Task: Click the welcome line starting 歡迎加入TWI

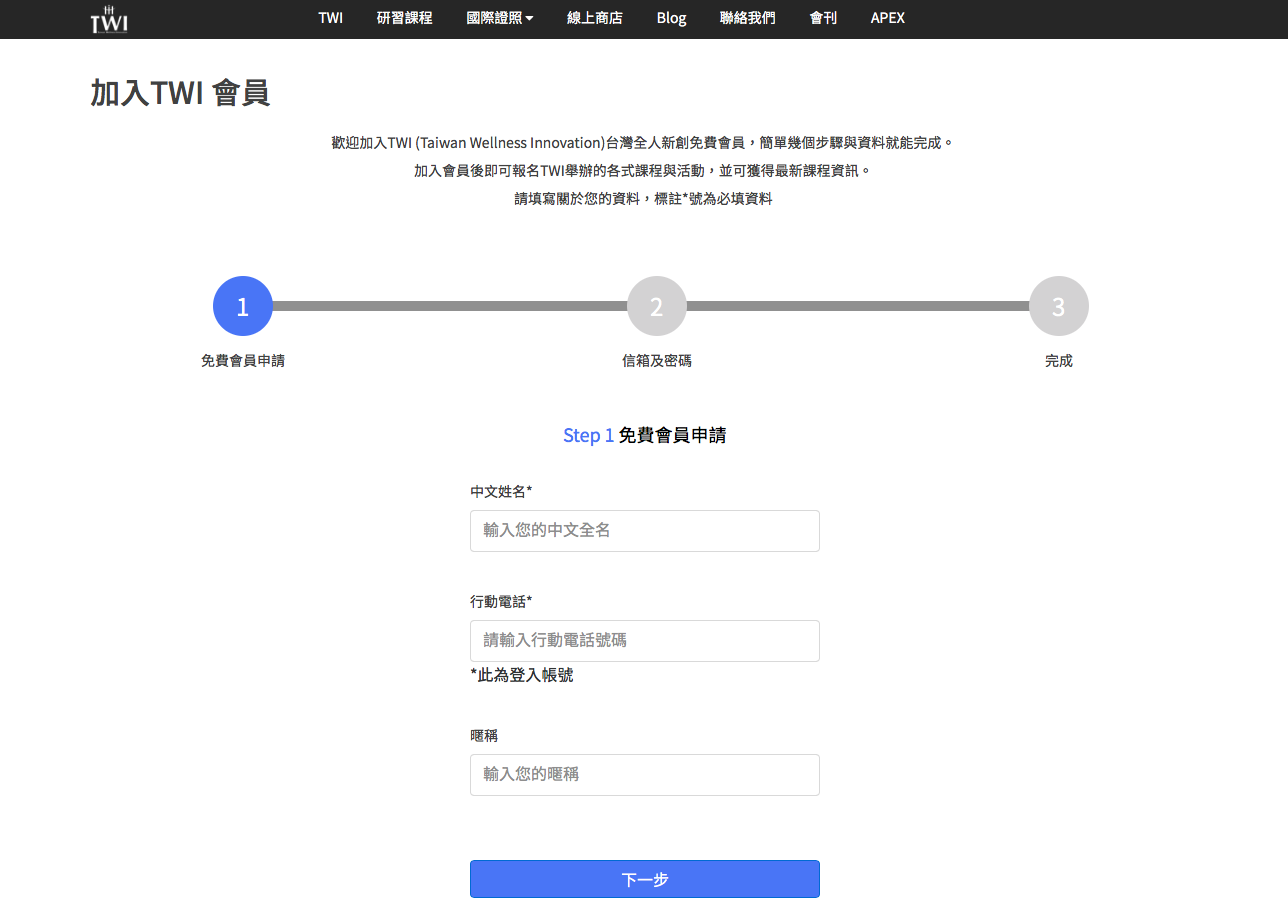Action: (x=643, y=143)
